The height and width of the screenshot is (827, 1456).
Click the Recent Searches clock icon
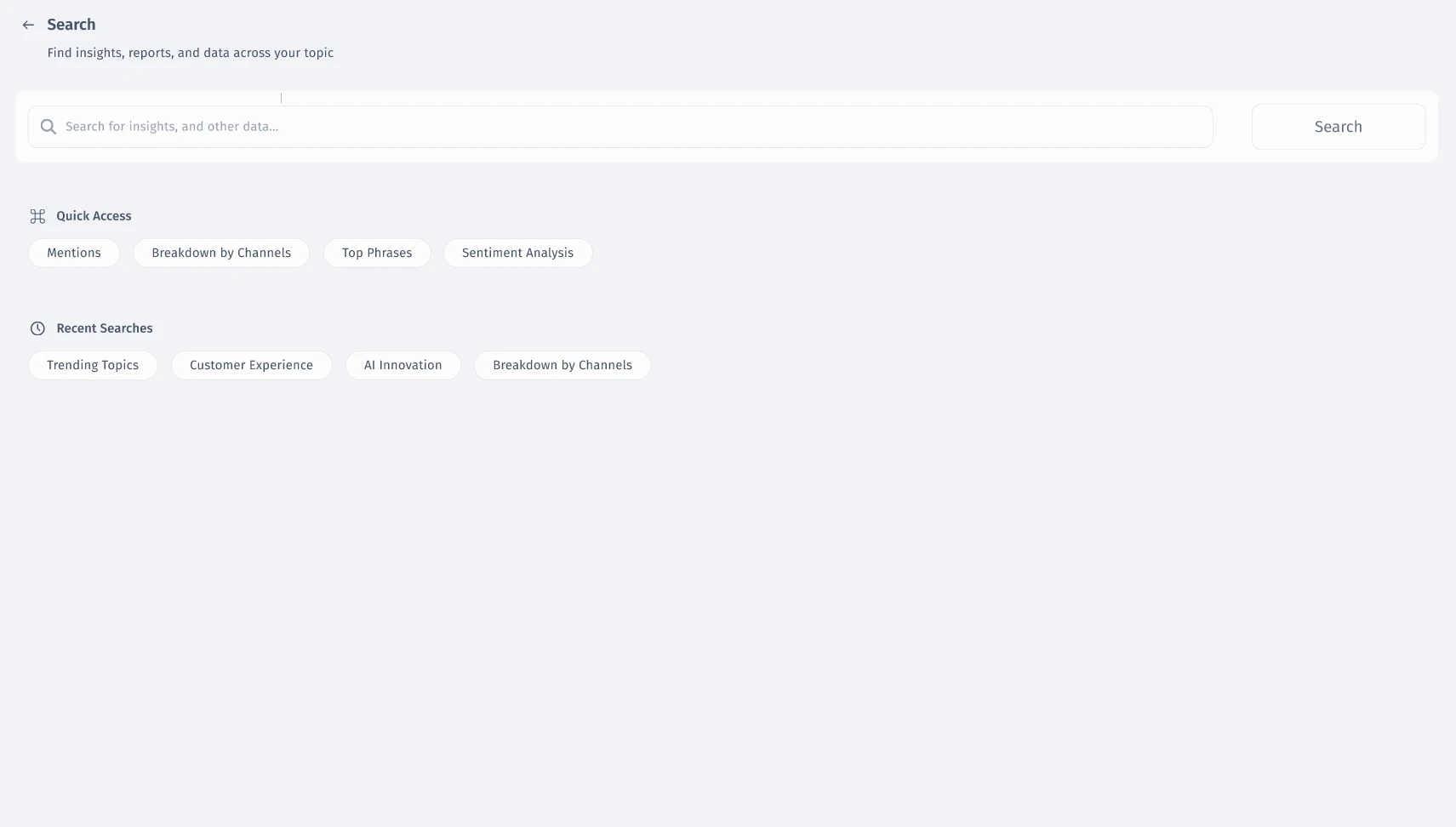click(x=37, y=328)
